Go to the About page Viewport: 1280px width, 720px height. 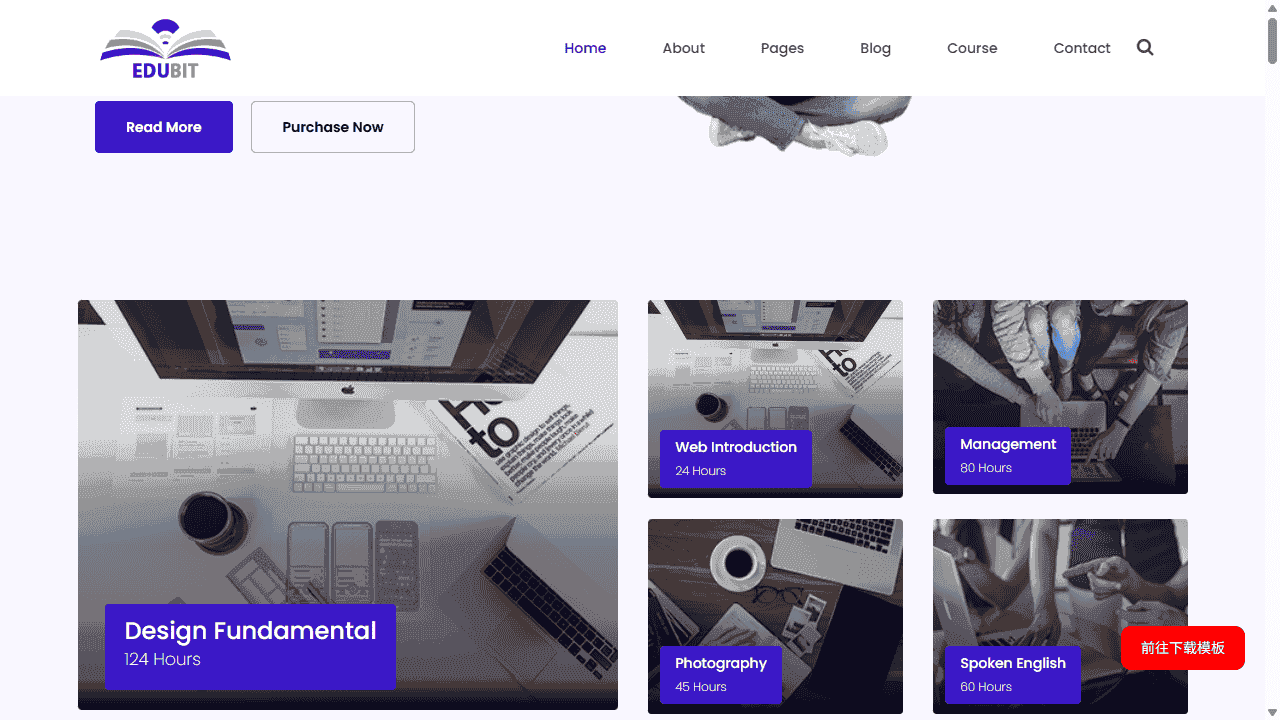pos(683,48)
